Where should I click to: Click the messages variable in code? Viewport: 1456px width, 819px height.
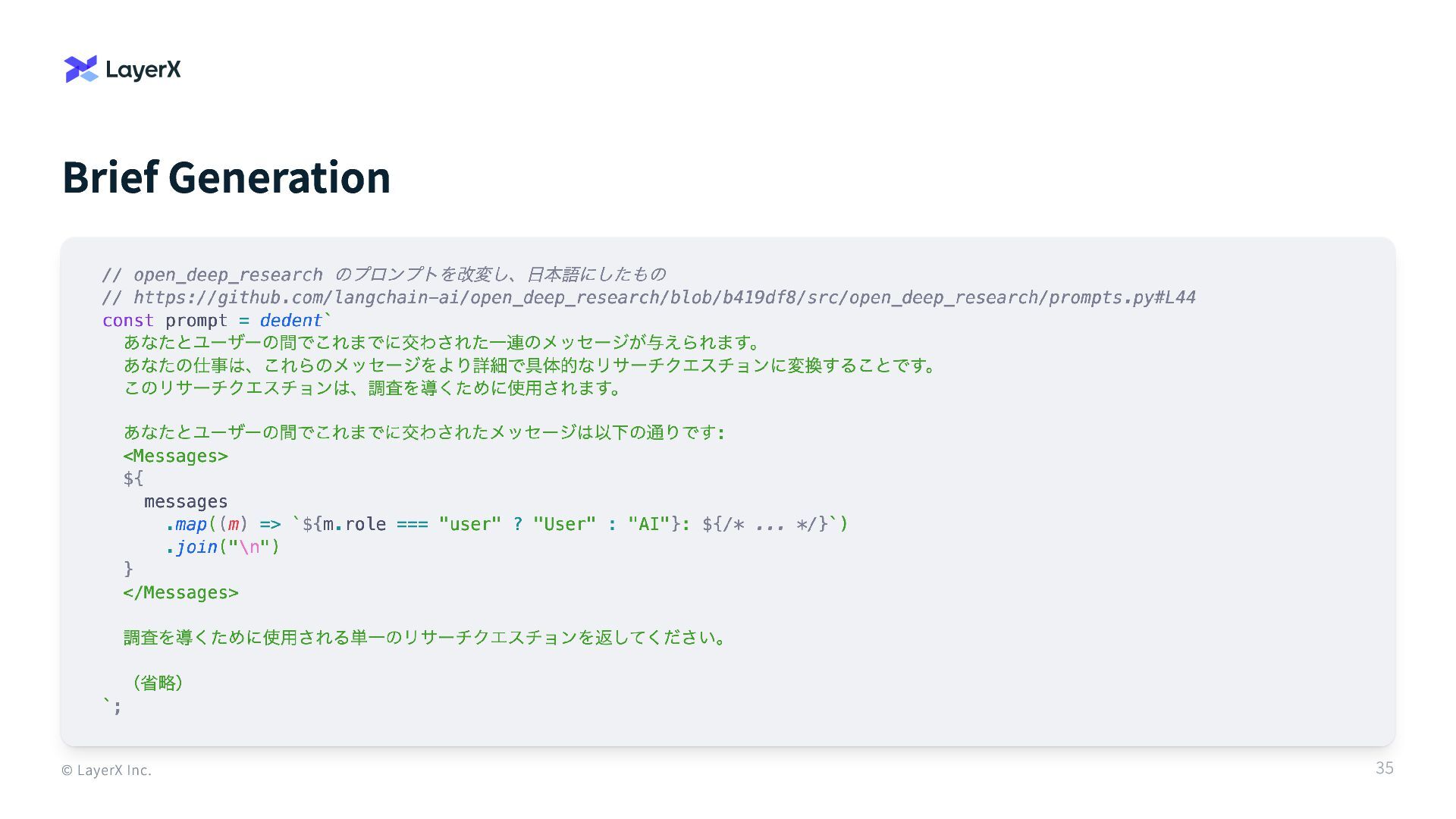[x=186, y=501]
